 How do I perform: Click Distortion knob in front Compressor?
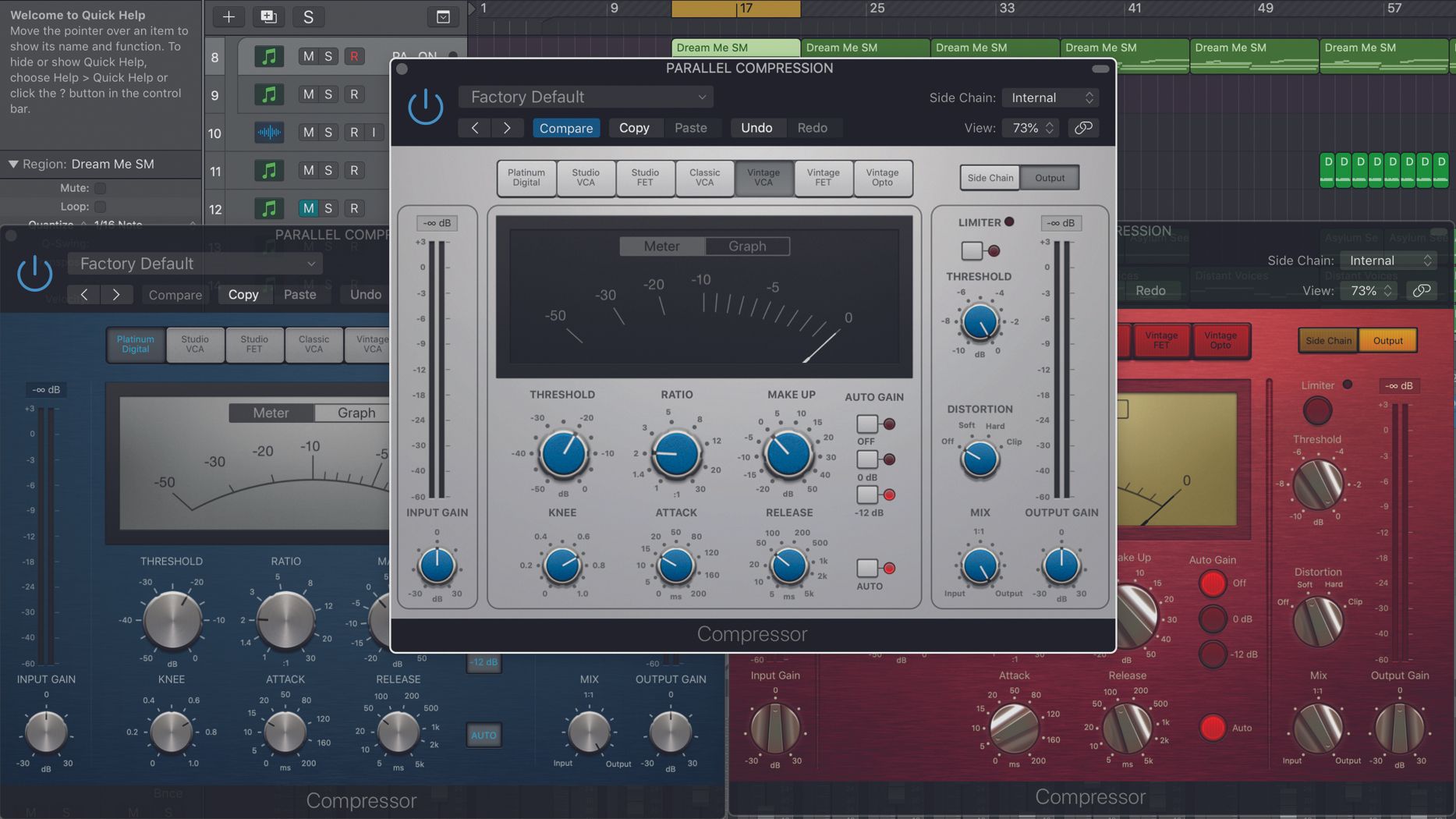pyautogui.click(x=980, y=459)
